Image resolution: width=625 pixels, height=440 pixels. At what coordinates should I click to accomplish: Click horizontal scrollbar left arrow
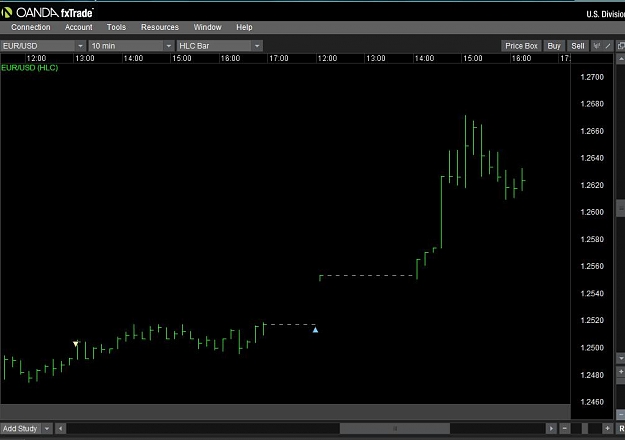coord(60,429)
